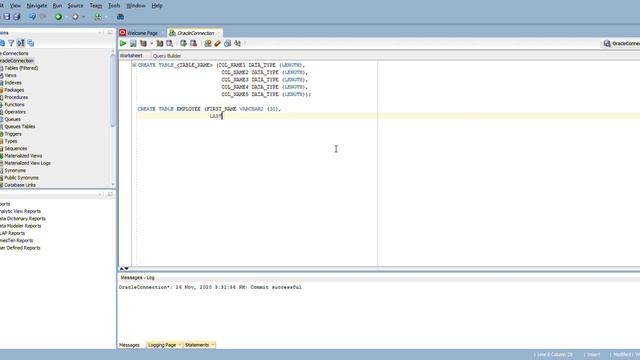Click the Connections tree vertical scrollbar thumb

113,90
